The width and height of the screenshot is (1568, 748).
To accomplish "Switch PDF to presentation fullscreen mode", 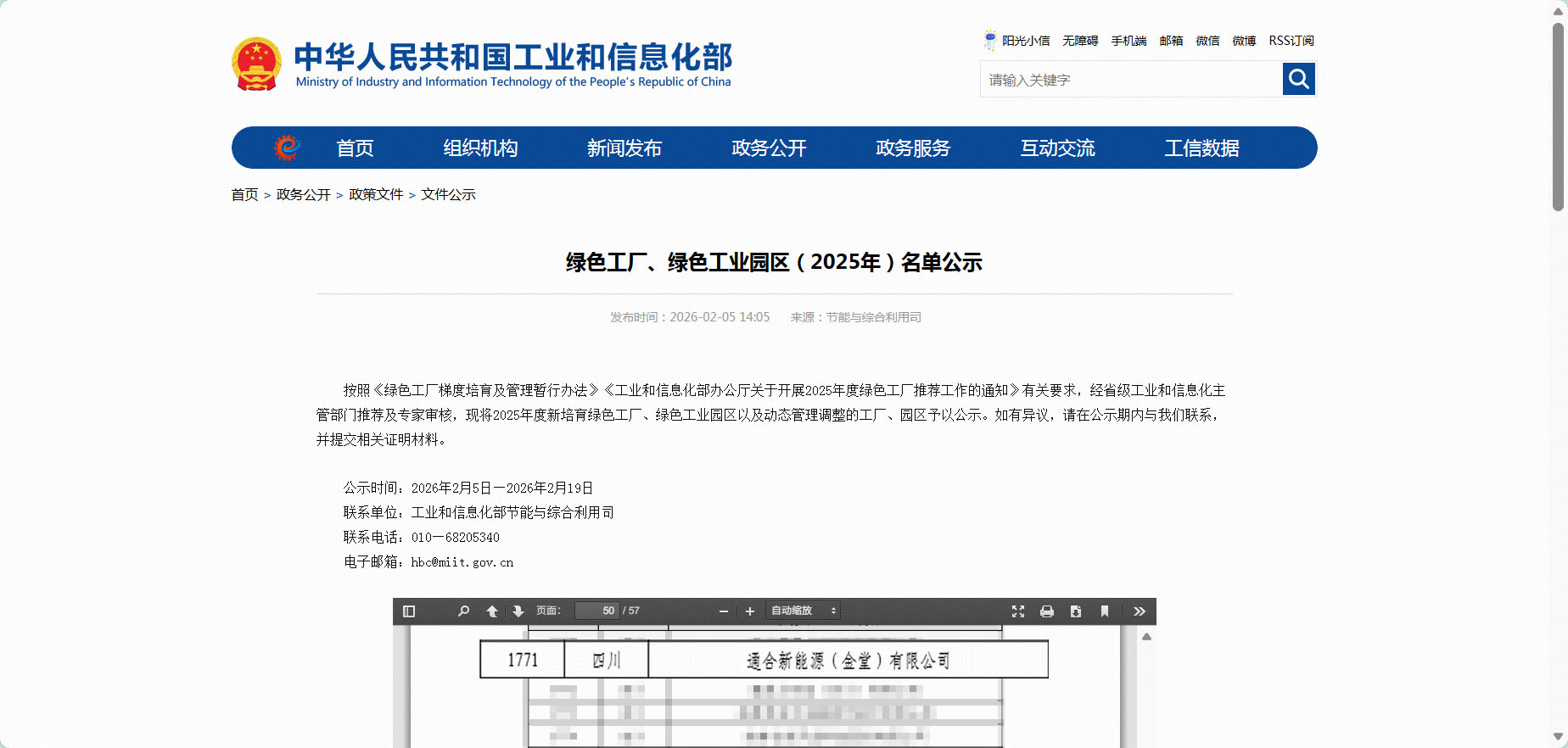I will (1018, 611).
